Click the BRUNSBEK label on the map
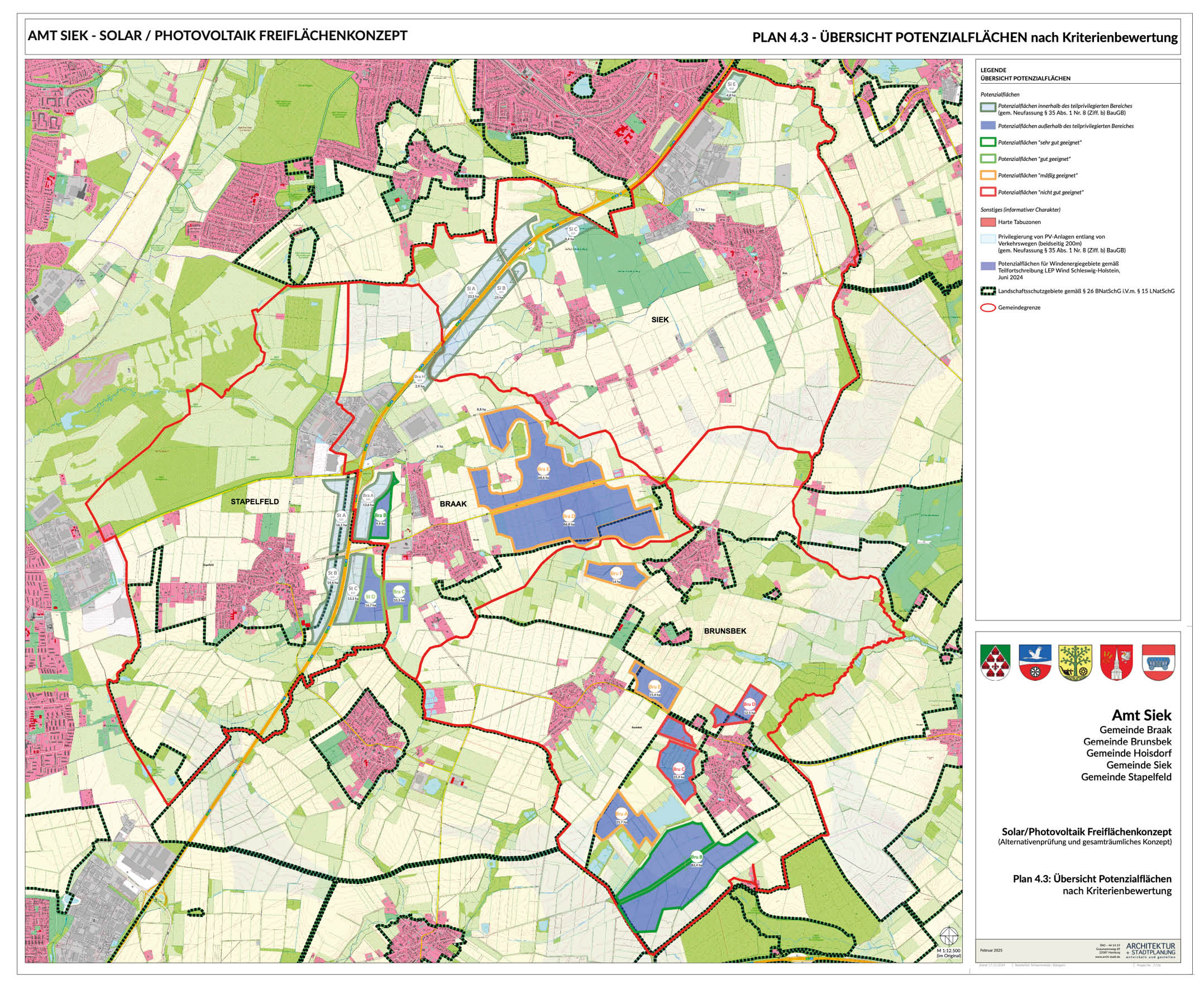This screenshot has width=1204, height=993. tap(725, 631)
